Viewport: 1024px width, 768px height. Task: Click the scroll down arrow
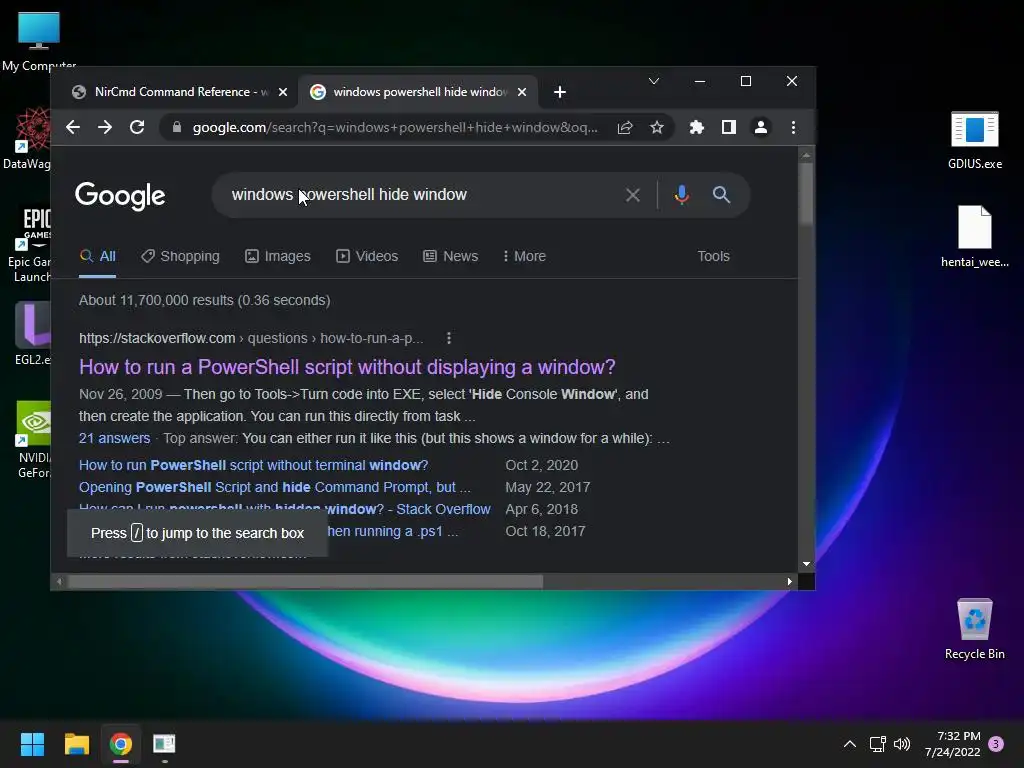pyautogui.click(x=807, y=564)
